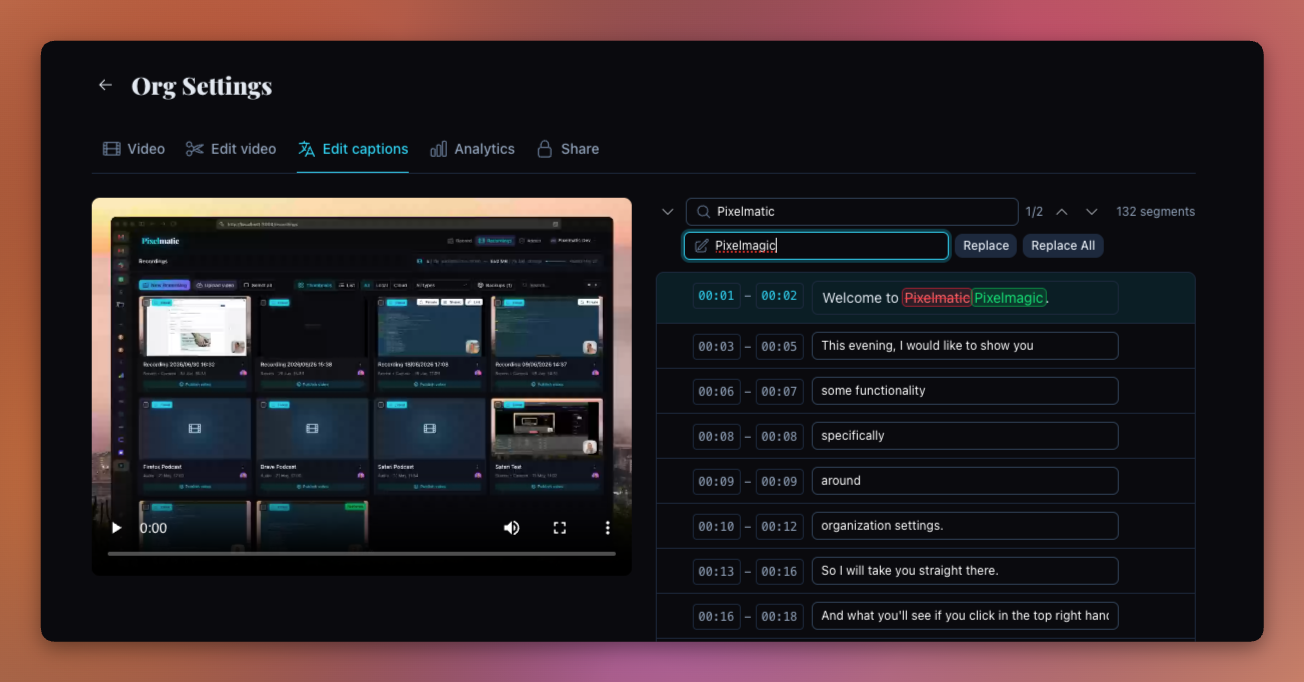Image resolution: width=1304 pixels, height=682 pixels.
Task: Edit the 'around' caption
Action: click(x=965, y=481)
